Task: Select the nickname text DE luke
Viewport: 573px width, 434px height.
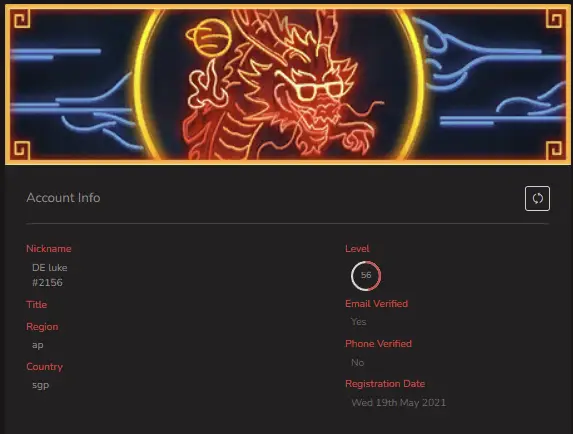Action: click(50, 268)
